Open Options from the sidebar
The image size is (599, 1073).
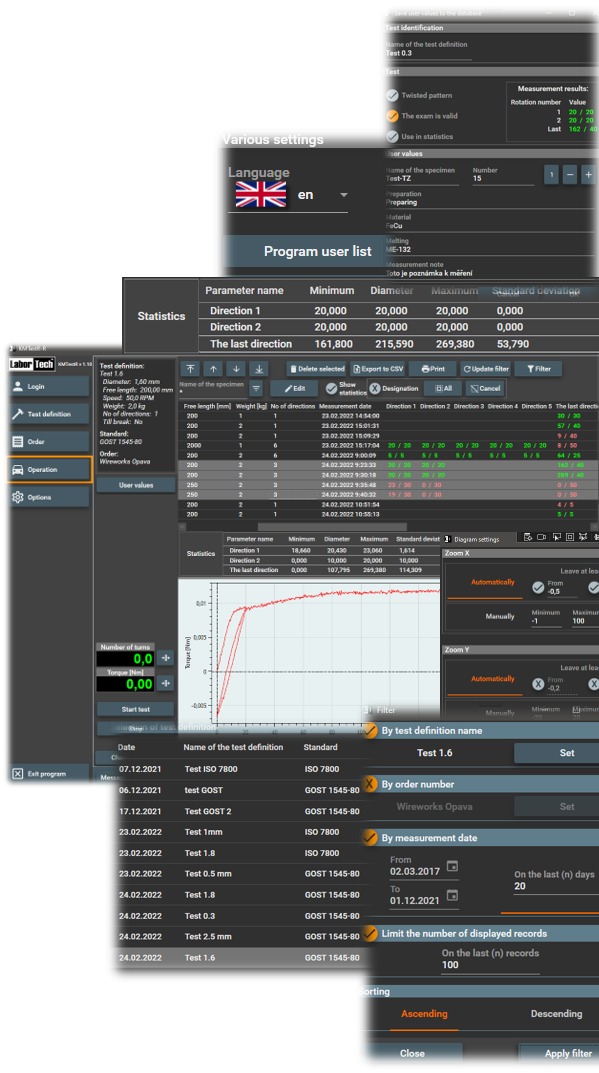pos(49,497)
